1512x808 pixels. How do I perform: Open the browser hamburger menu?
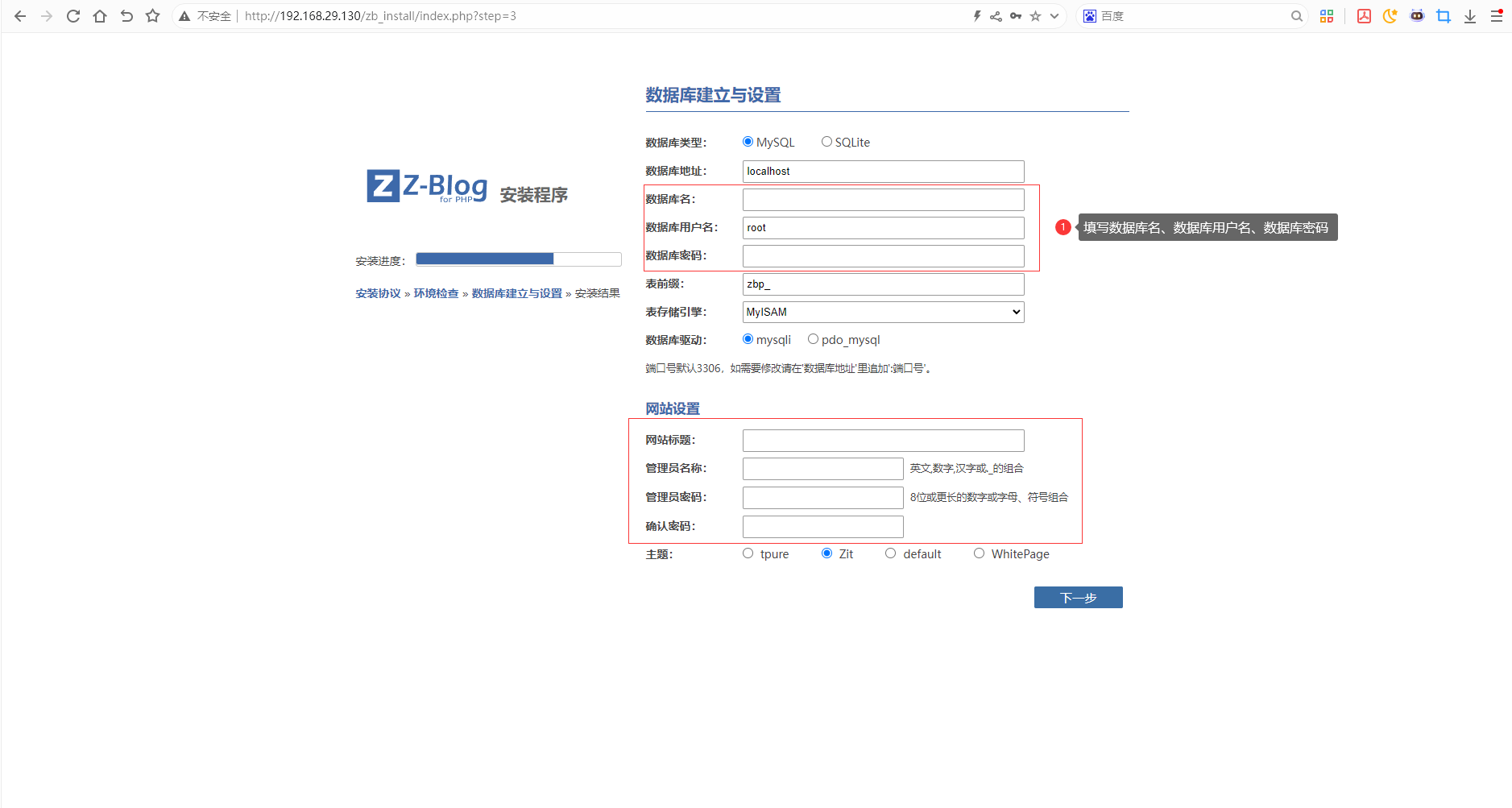coord(1497,16)
